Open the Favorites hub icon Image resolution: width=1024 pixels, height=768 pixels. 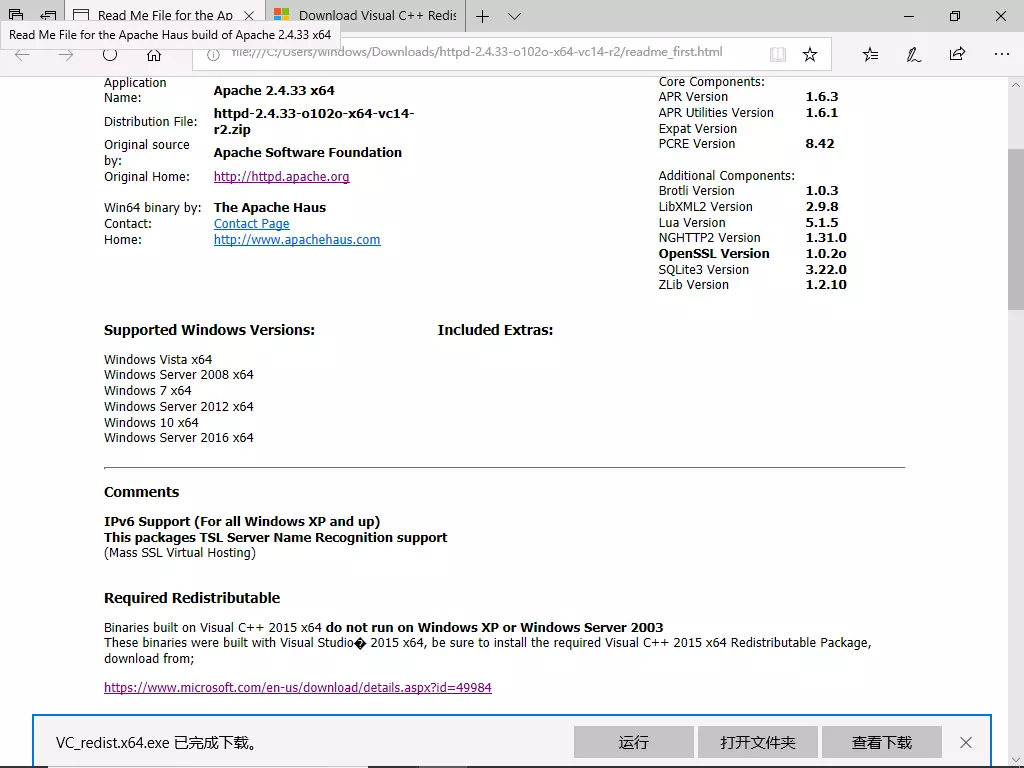[870, 54]
